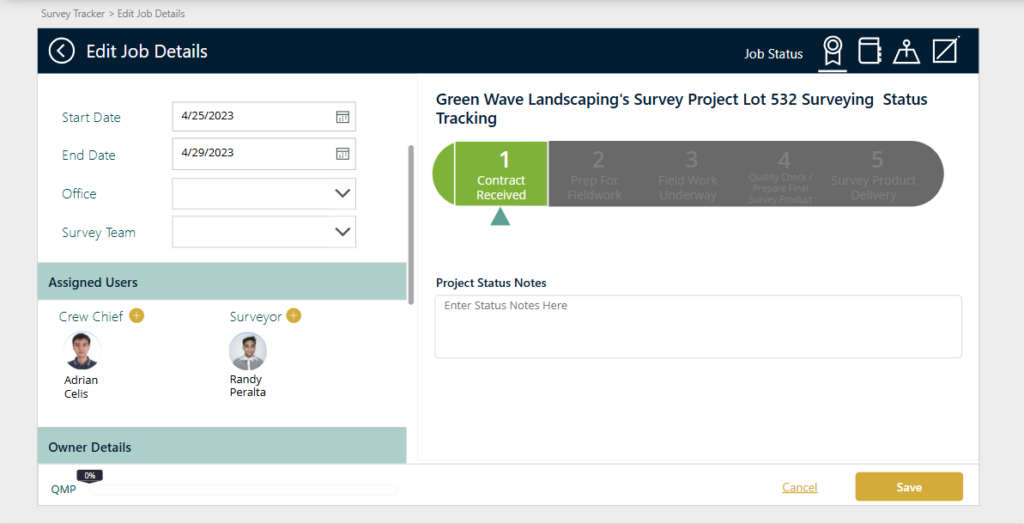Click the Owner Details section header
The height and width of the screenshot is (524, 1024).
tap(222, 446)
